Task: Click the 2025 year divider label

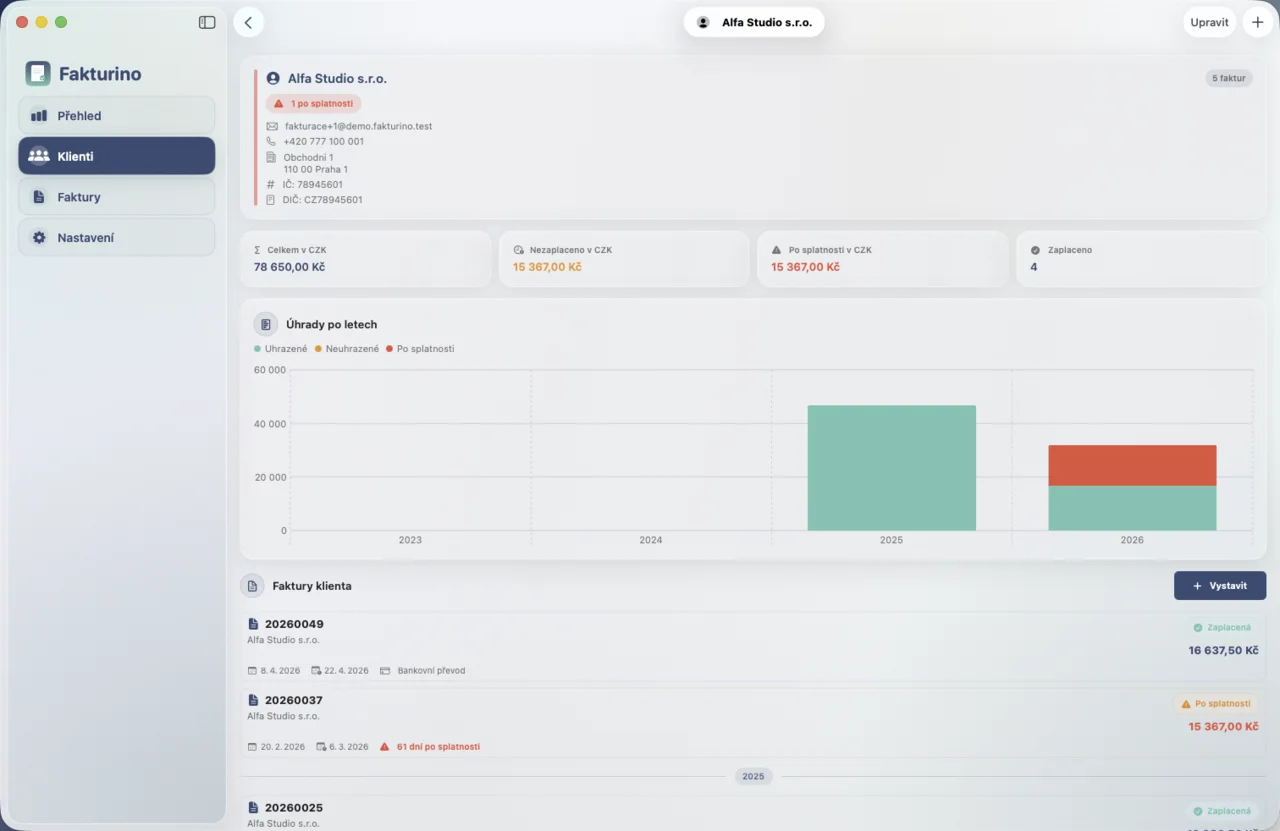Action: [x=753, y=776]
